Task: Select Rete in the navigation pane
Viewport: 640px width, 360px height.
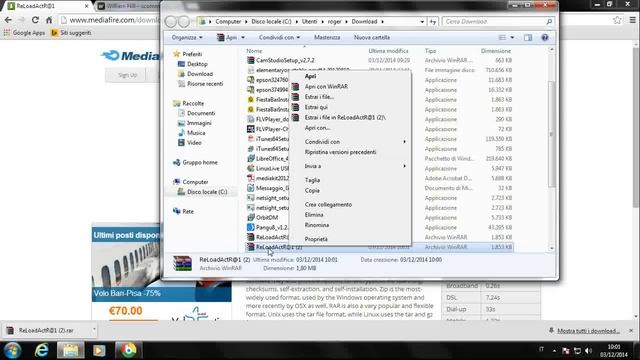Action: pyautogui.click(x=188, y=211)
